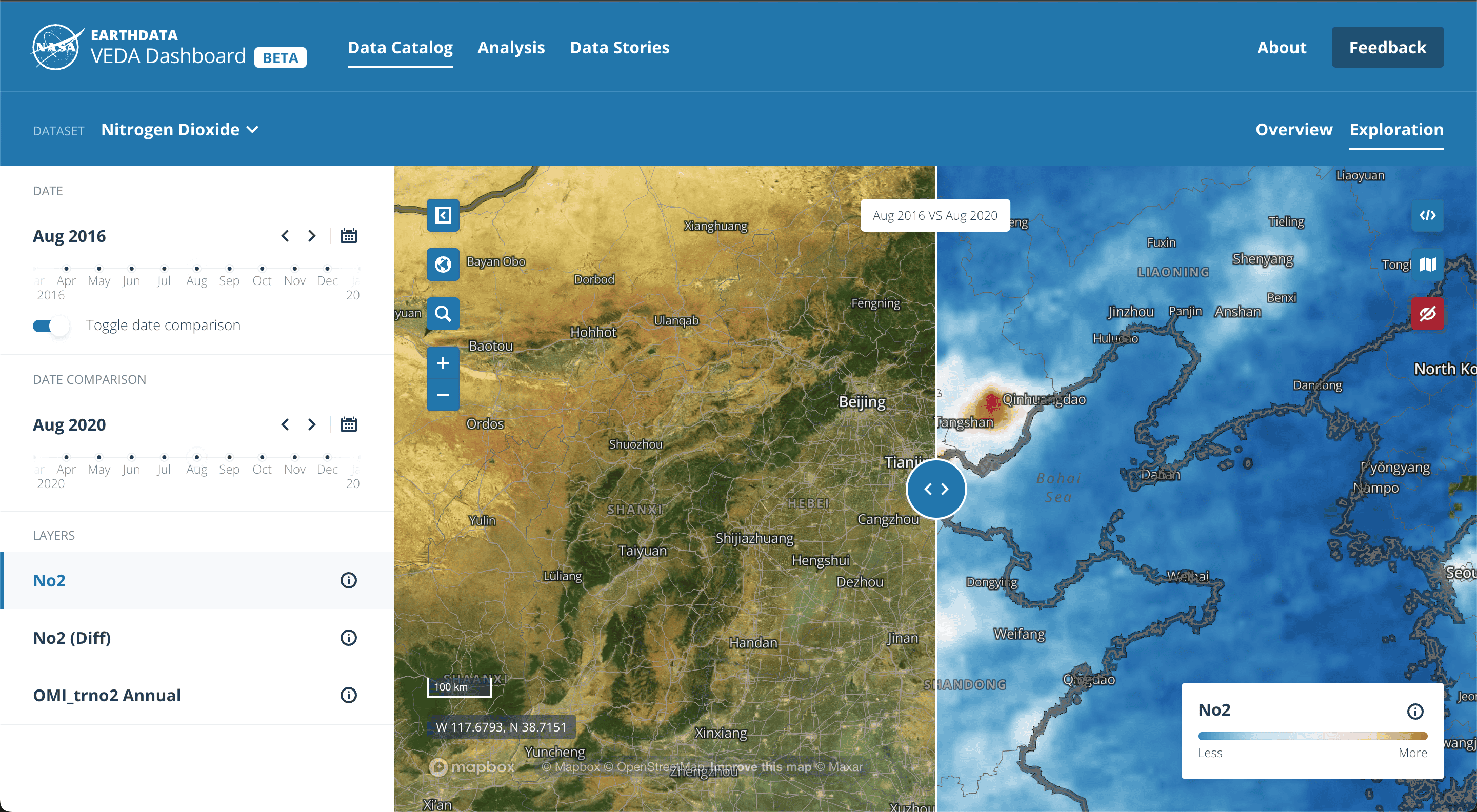Go to previous month before Aug 2020
The image size is (1477, 812).
pyautogui.click(x=285, y=424)
